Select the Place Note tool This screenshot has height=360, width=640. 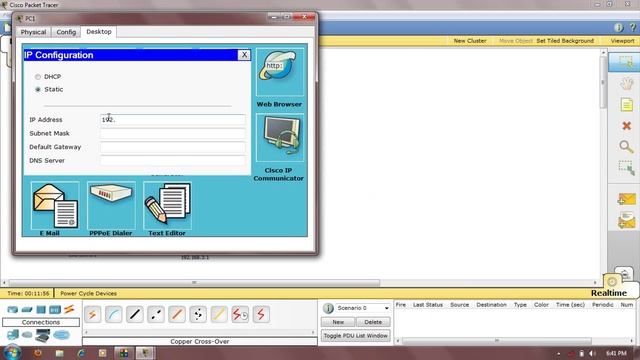click(x=626, y=105)
